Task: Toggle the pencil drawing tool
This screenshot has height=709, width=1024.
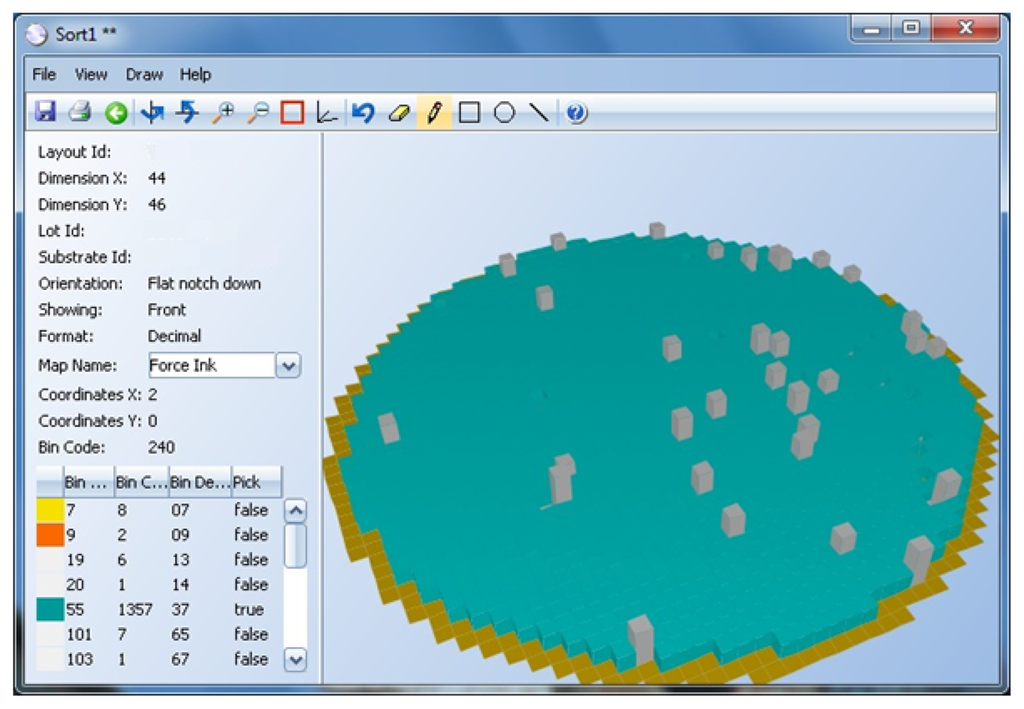Action: (433, 113)
